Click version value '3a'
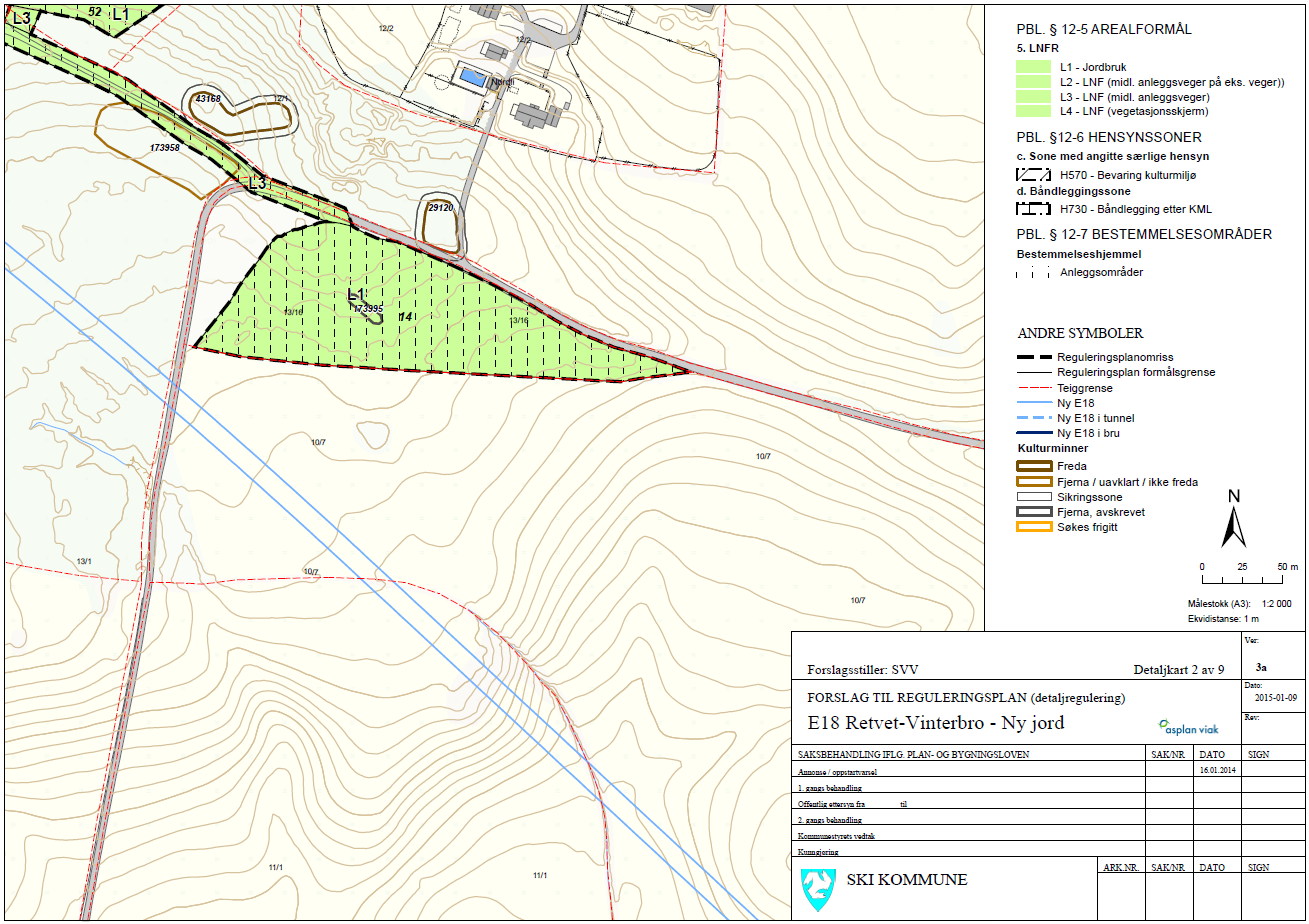The height and width of the screenshot is (924, 1309). point(1262,665)
